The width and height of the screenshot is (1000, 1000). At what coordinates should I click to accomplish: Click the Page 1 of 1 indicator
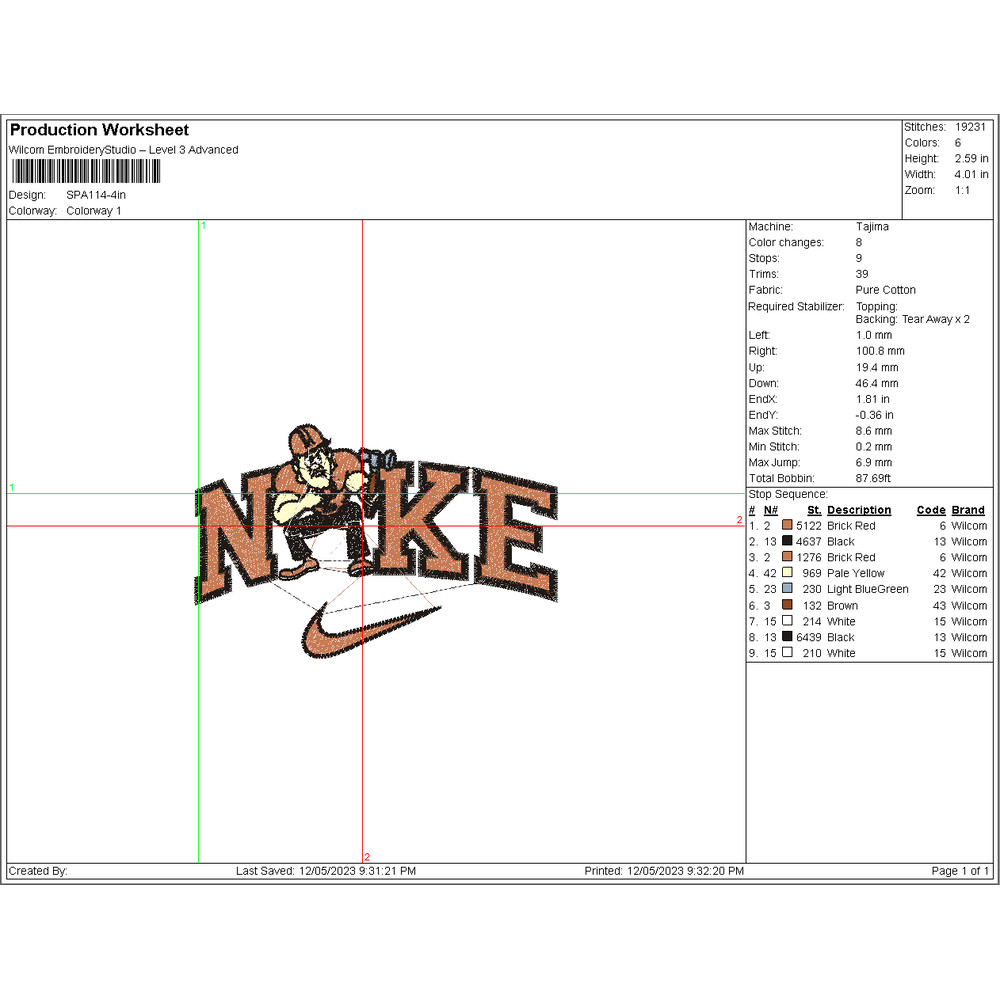click(960, 871)
